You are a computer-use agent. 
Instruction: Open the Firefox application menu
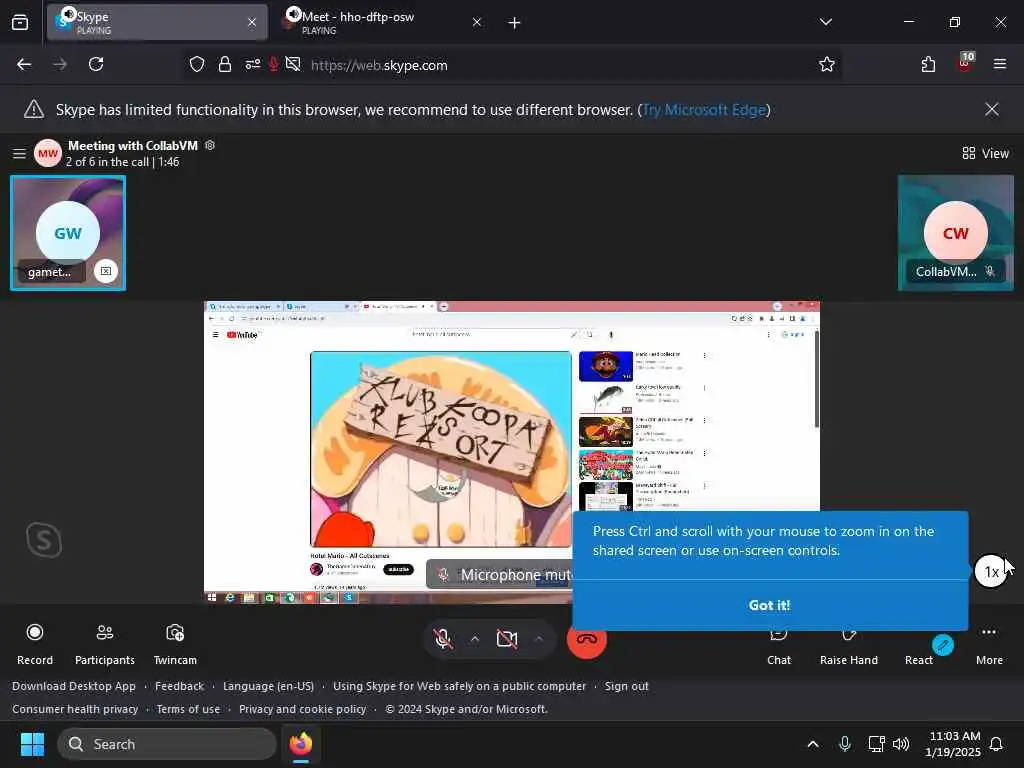click(x=999, y=64)
